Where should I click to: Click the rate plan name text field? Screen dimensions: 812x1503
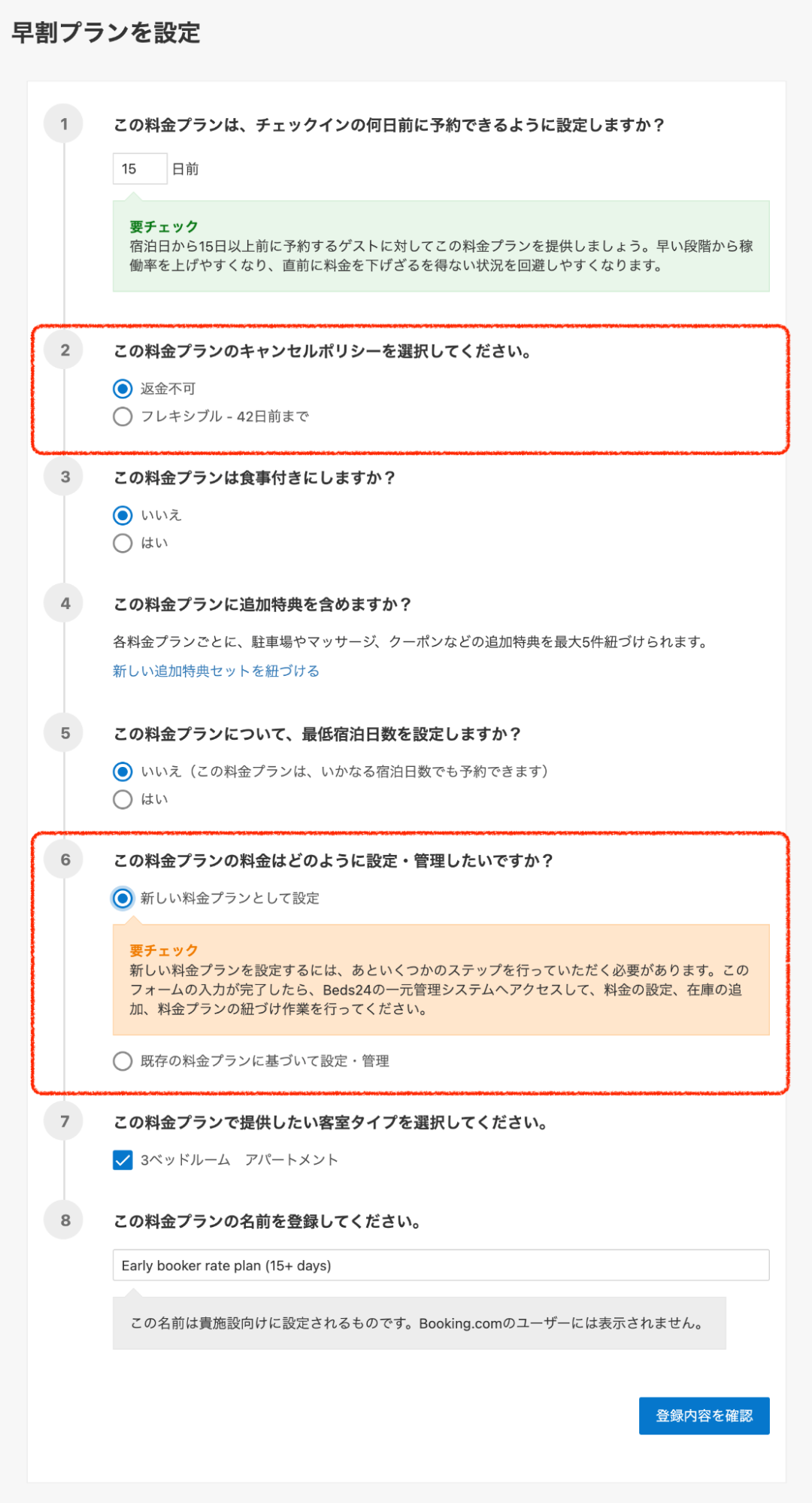click(441, 1265)
